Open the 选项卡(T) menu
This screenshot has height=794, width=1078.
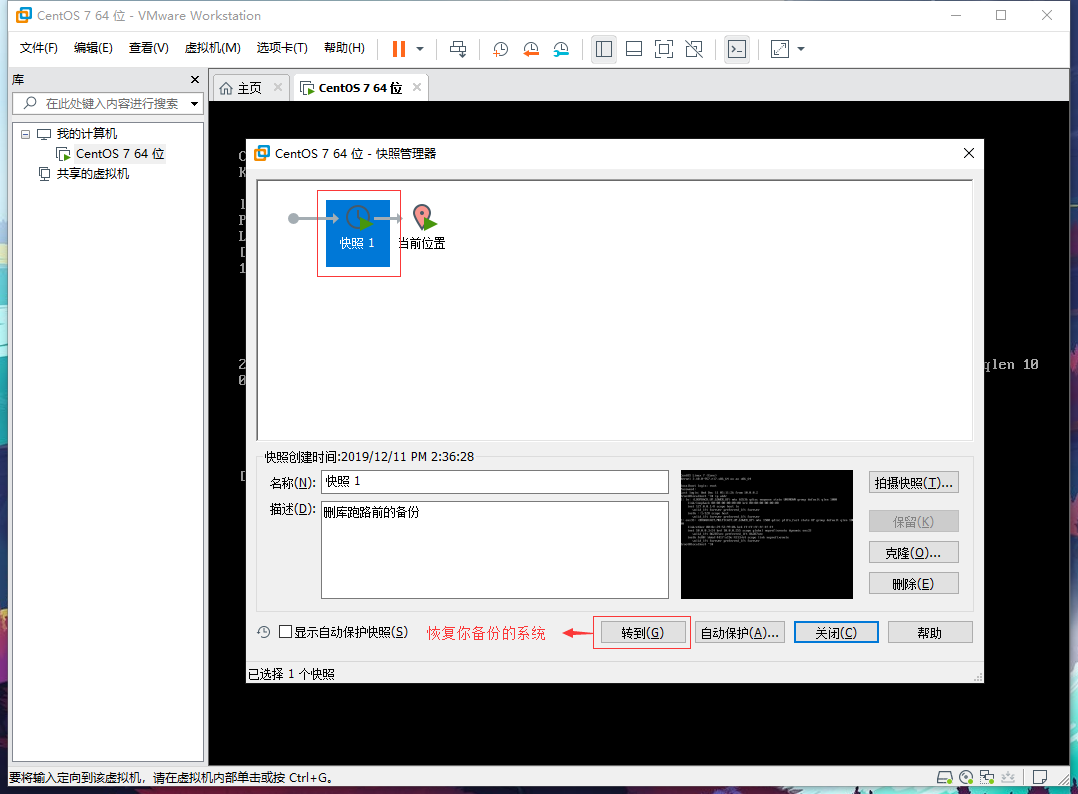(x=282, y=48)
